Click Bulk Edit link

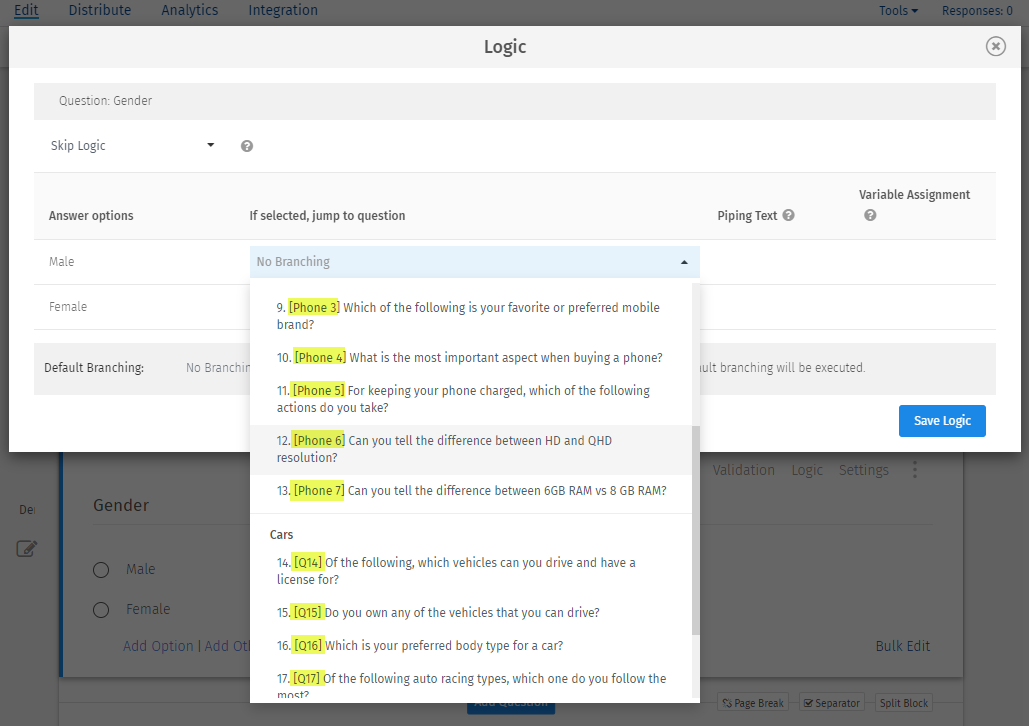(x=902, y=646)
